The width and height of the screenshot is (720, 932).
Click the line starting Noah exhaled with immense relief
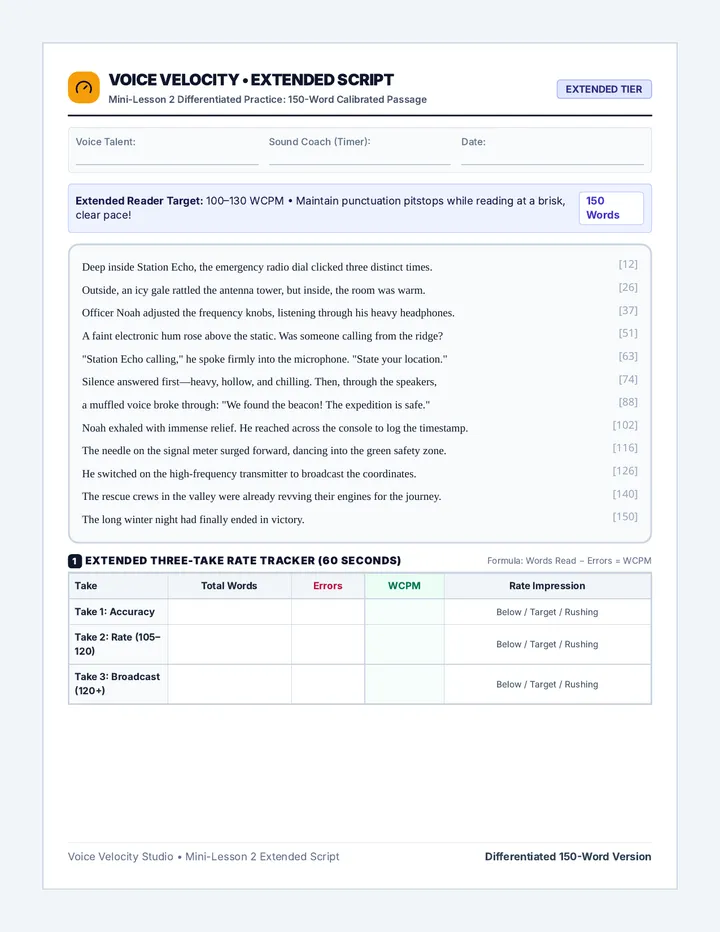click(275, 429)
